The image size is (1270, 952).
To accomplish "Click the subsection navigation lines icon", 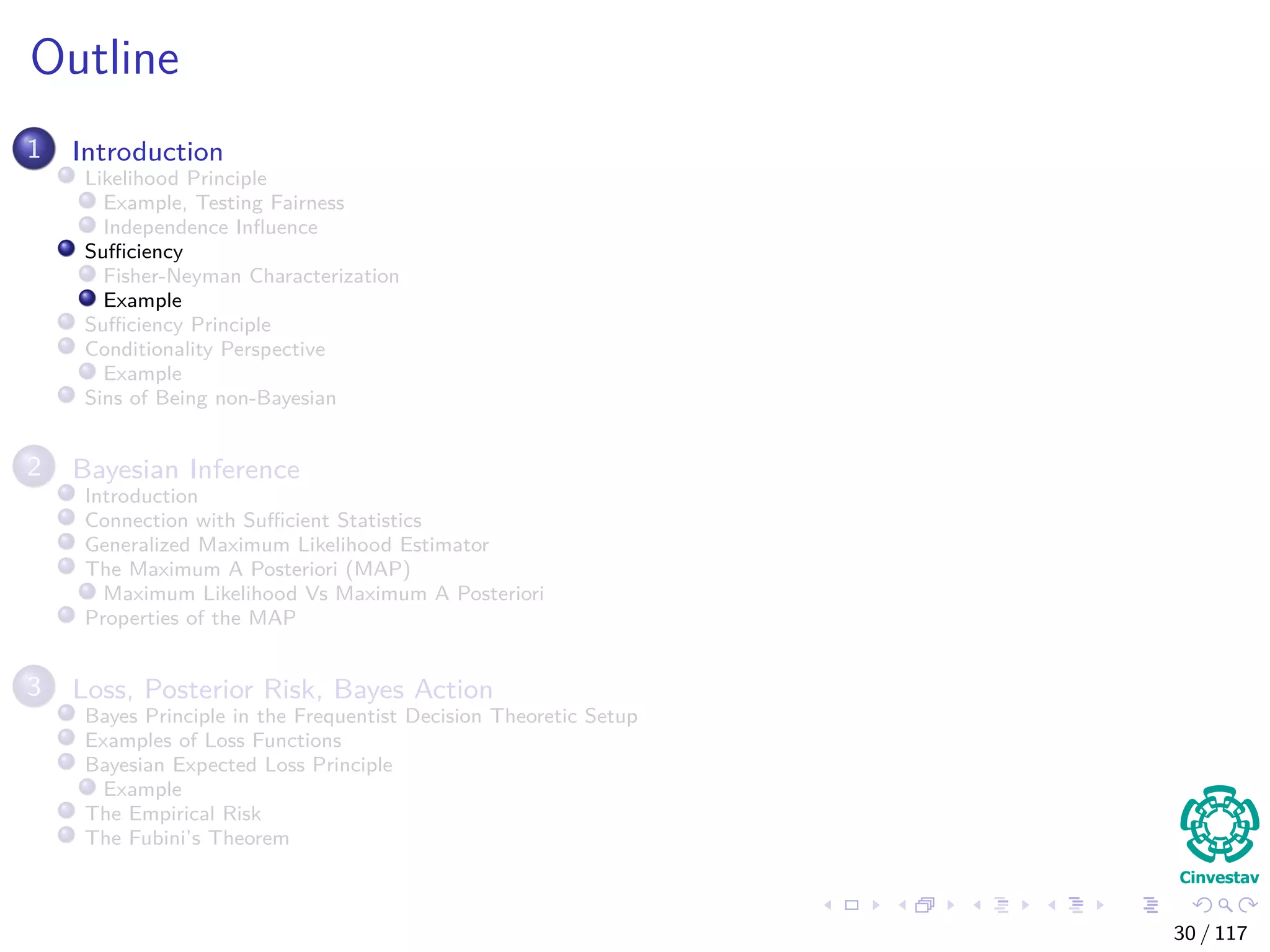I will (1001, 905).
